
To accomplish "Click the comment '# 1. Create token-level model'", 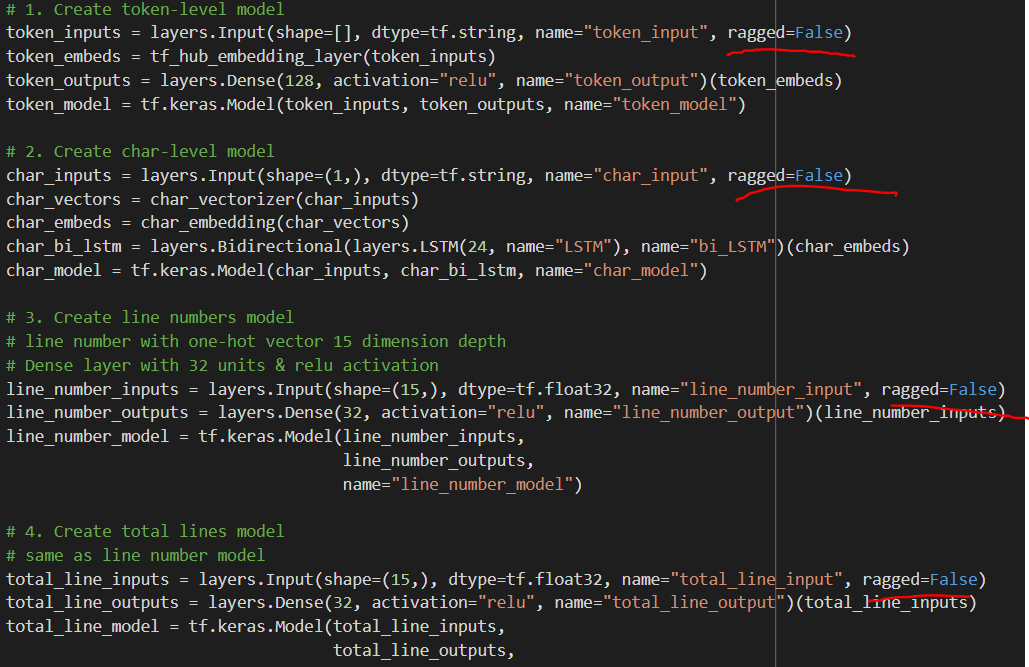I will pyautogui.click(x=145, y=10).
